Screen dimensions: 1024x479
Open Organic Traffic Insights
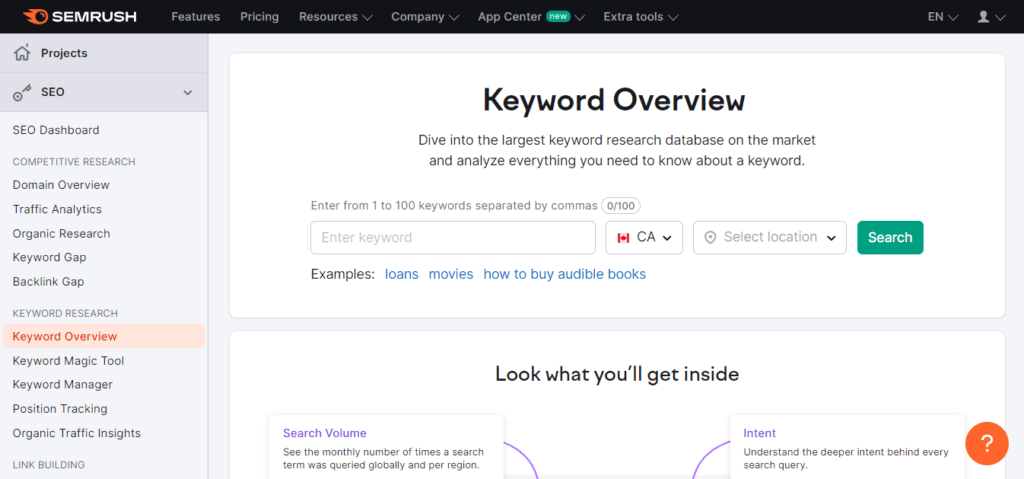(76, 433)
